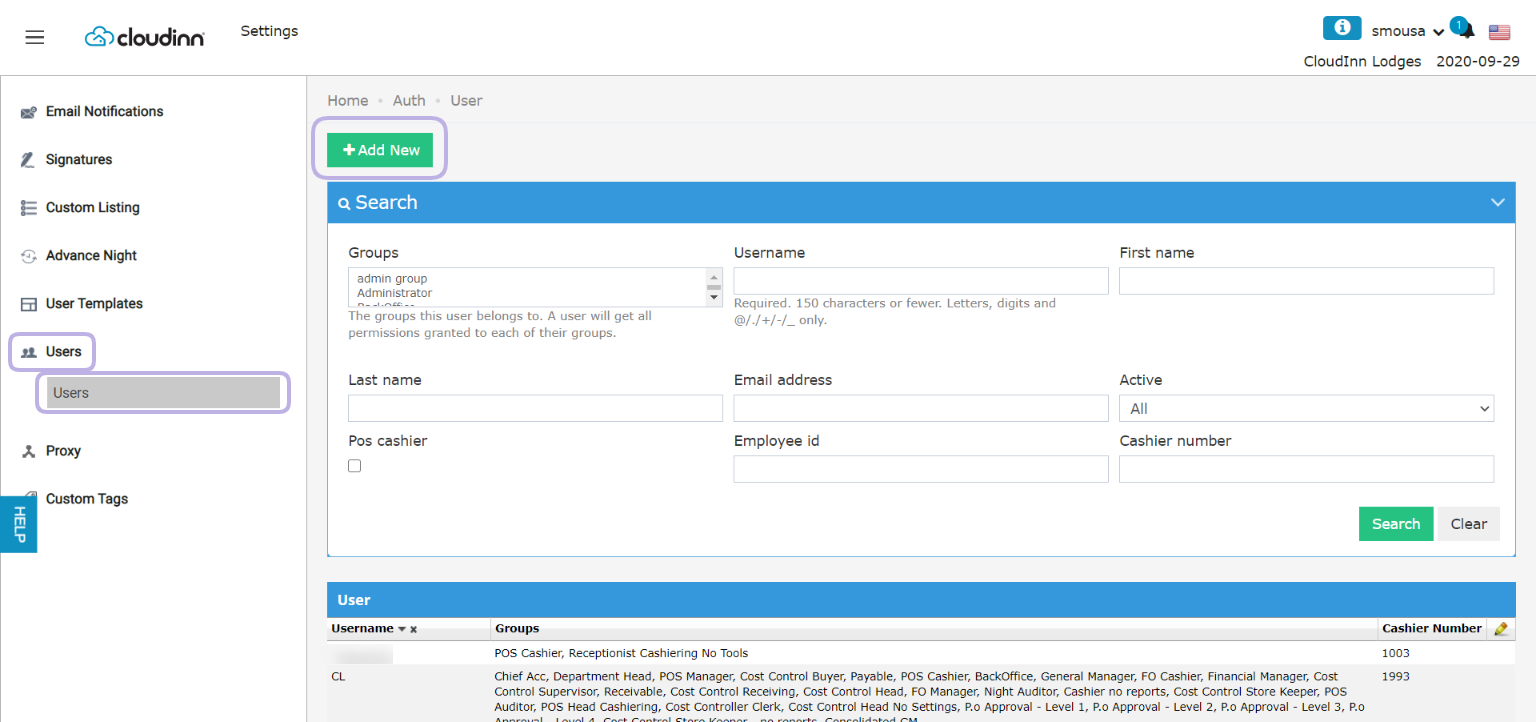Click the First name input field
Screen dimensions: 1536x722
coord(1306,281)
